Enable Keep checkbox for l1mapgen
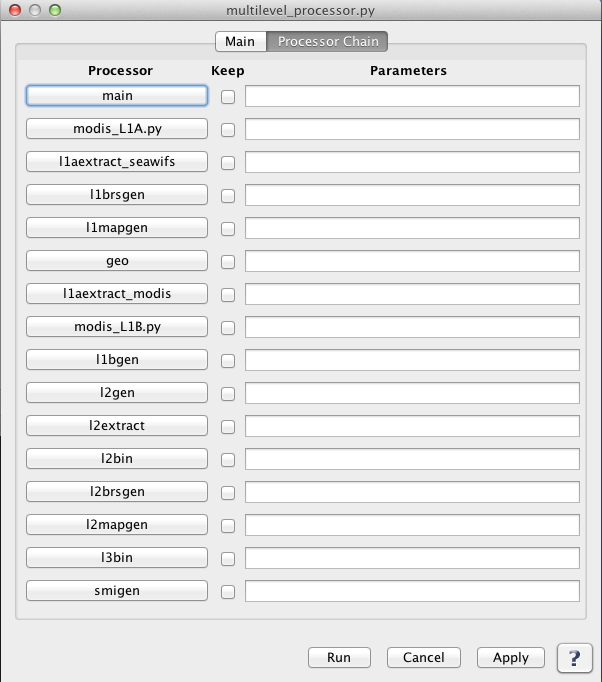 228,229
